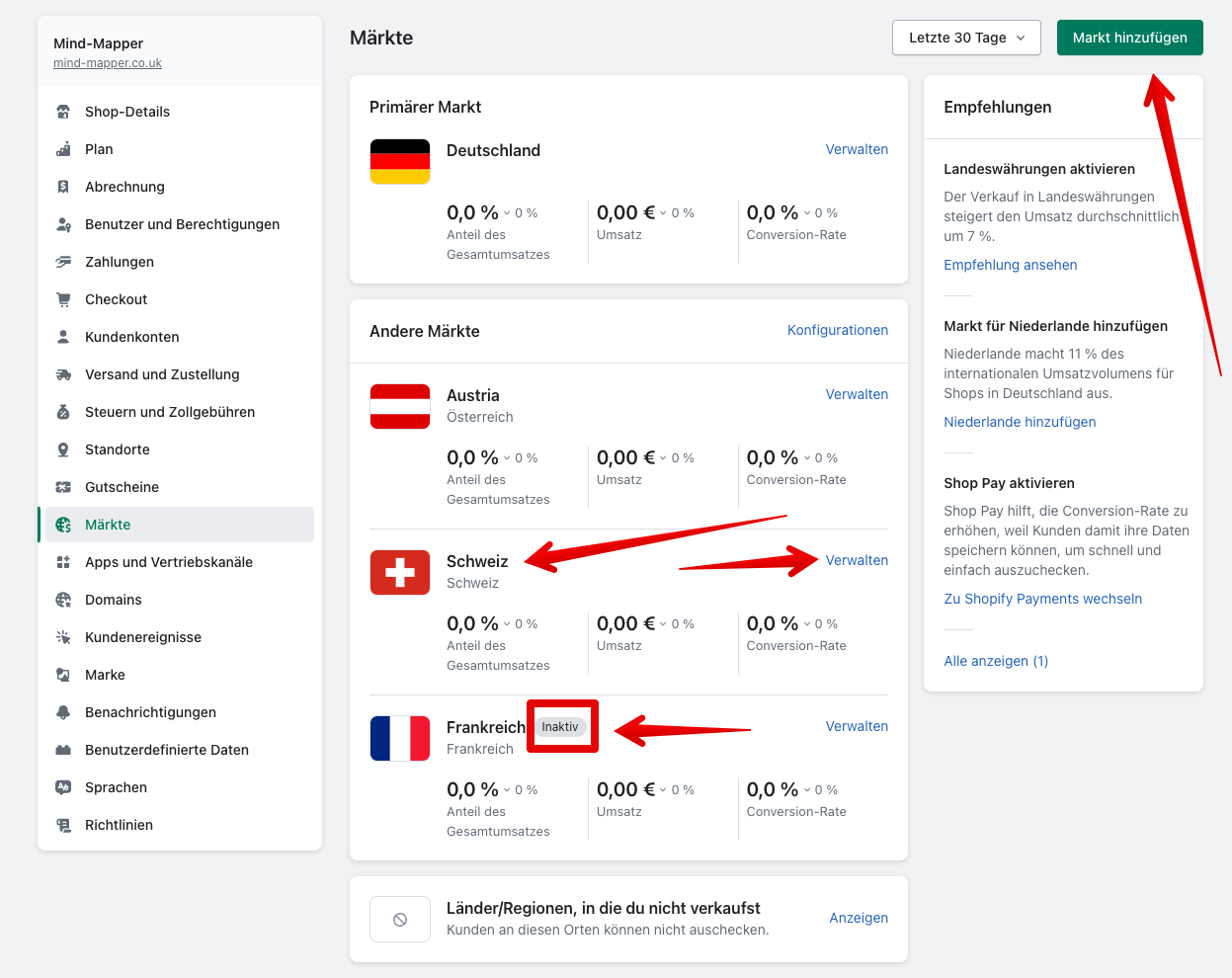This screenshot has height=978, width=1232.
Task: Click the Domains globe icon
Action: point(63,600)
